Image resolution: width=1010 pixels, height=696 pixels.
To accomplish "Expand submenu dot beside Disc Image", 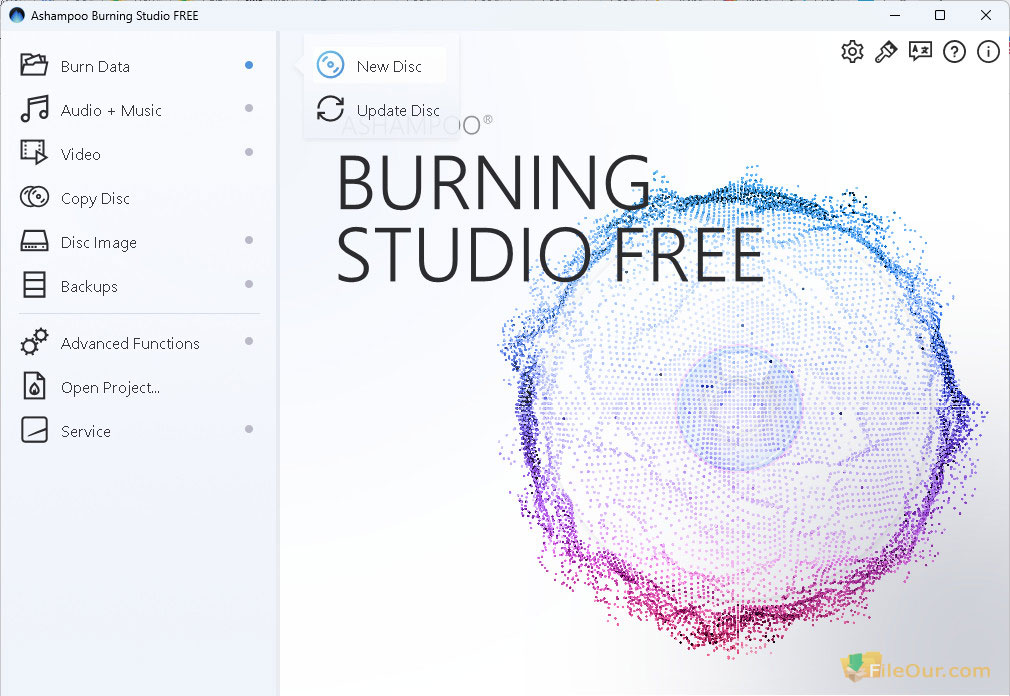I will coord(249,240).
